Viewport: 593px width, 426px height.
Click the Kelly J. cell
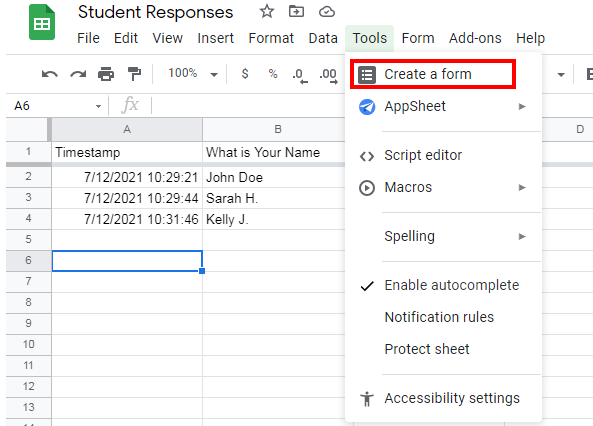tap(274, 219)
